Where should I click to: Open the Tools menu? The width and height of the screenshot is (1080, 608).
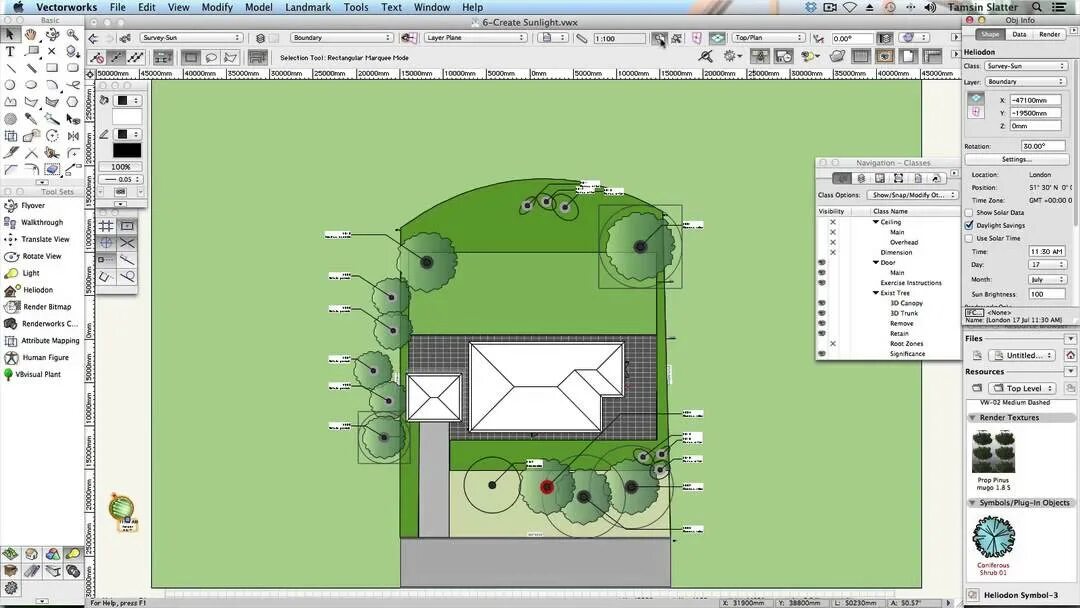click(356, 7)
